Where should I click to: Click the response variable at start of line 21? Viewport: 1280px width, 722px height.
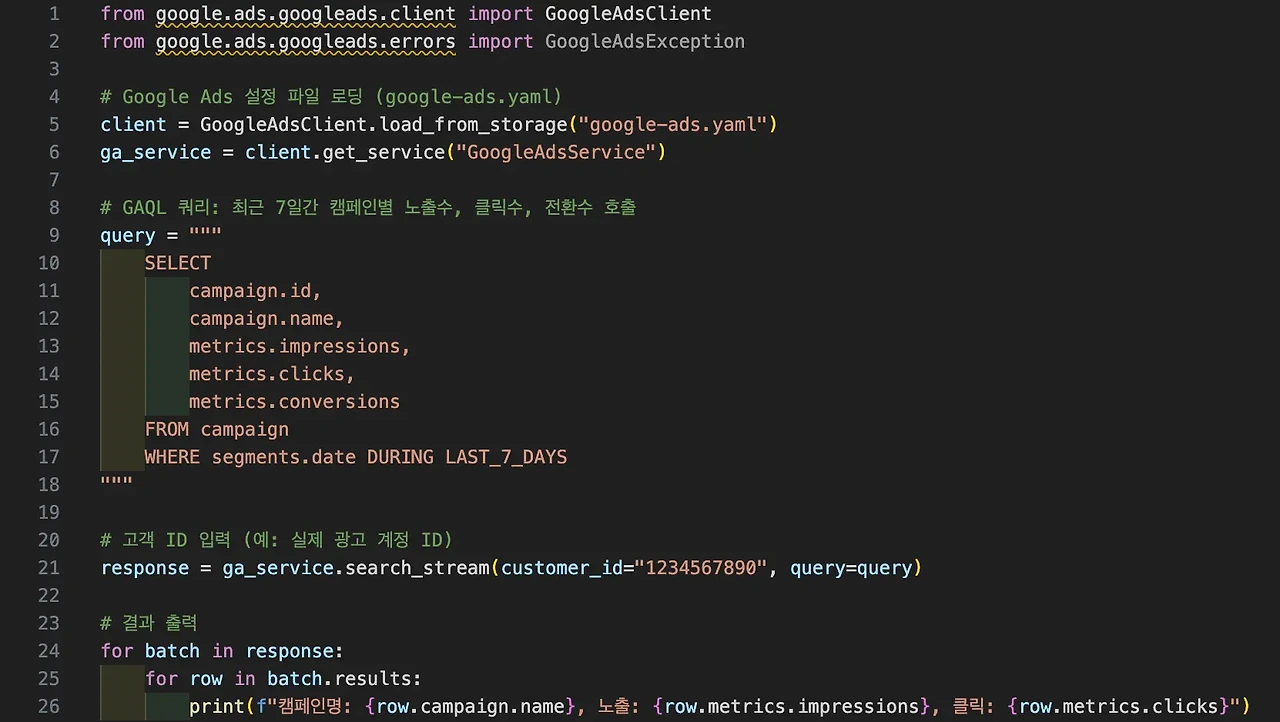[145, 568]
